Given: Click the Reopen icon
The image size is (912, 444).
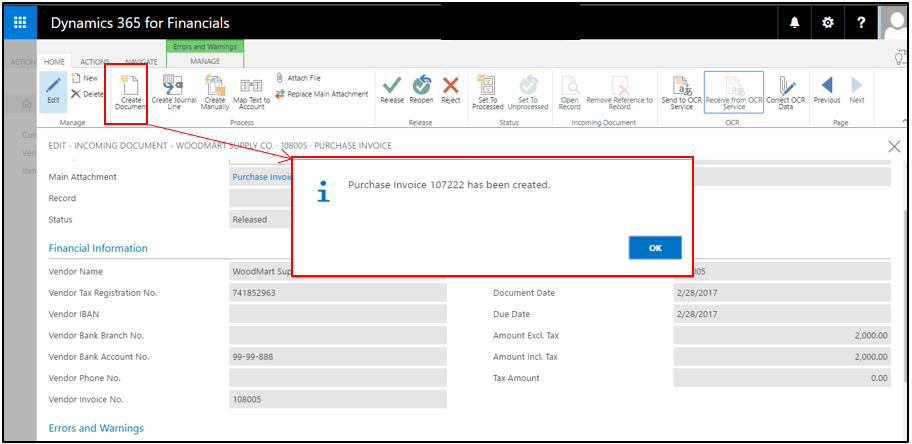Looking at the screenshot, I should [x=421, y=91].
